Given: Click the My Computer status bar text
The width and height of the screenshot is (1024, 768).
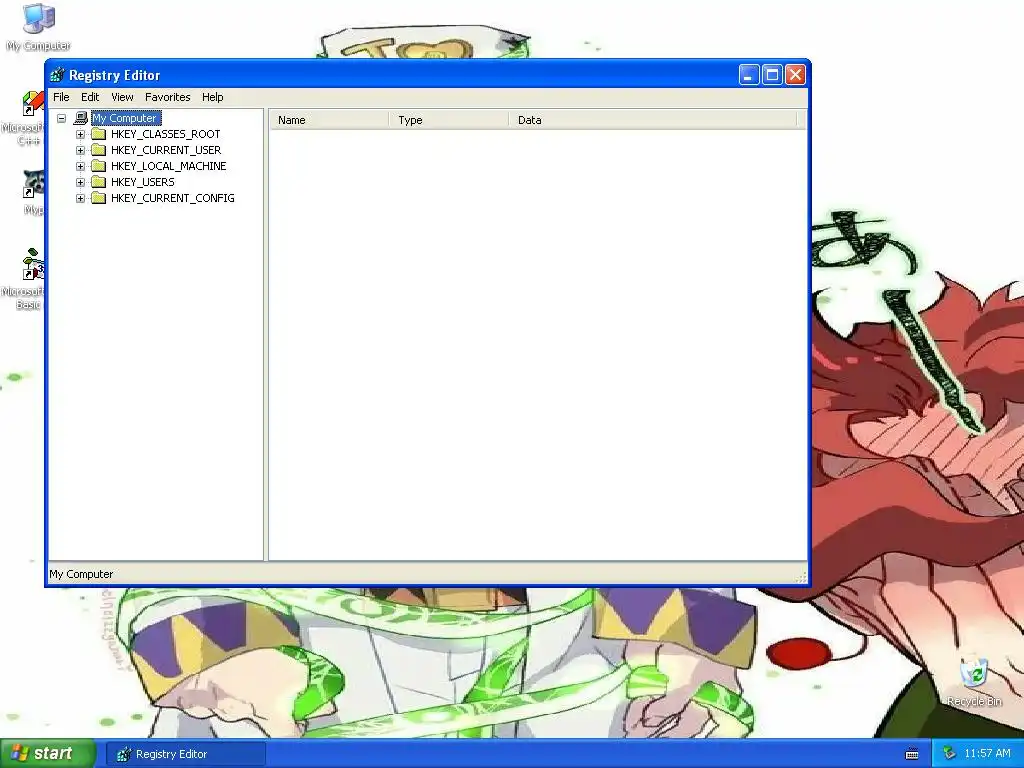Looking at the screenshot, I should click(x=81, y=574).
